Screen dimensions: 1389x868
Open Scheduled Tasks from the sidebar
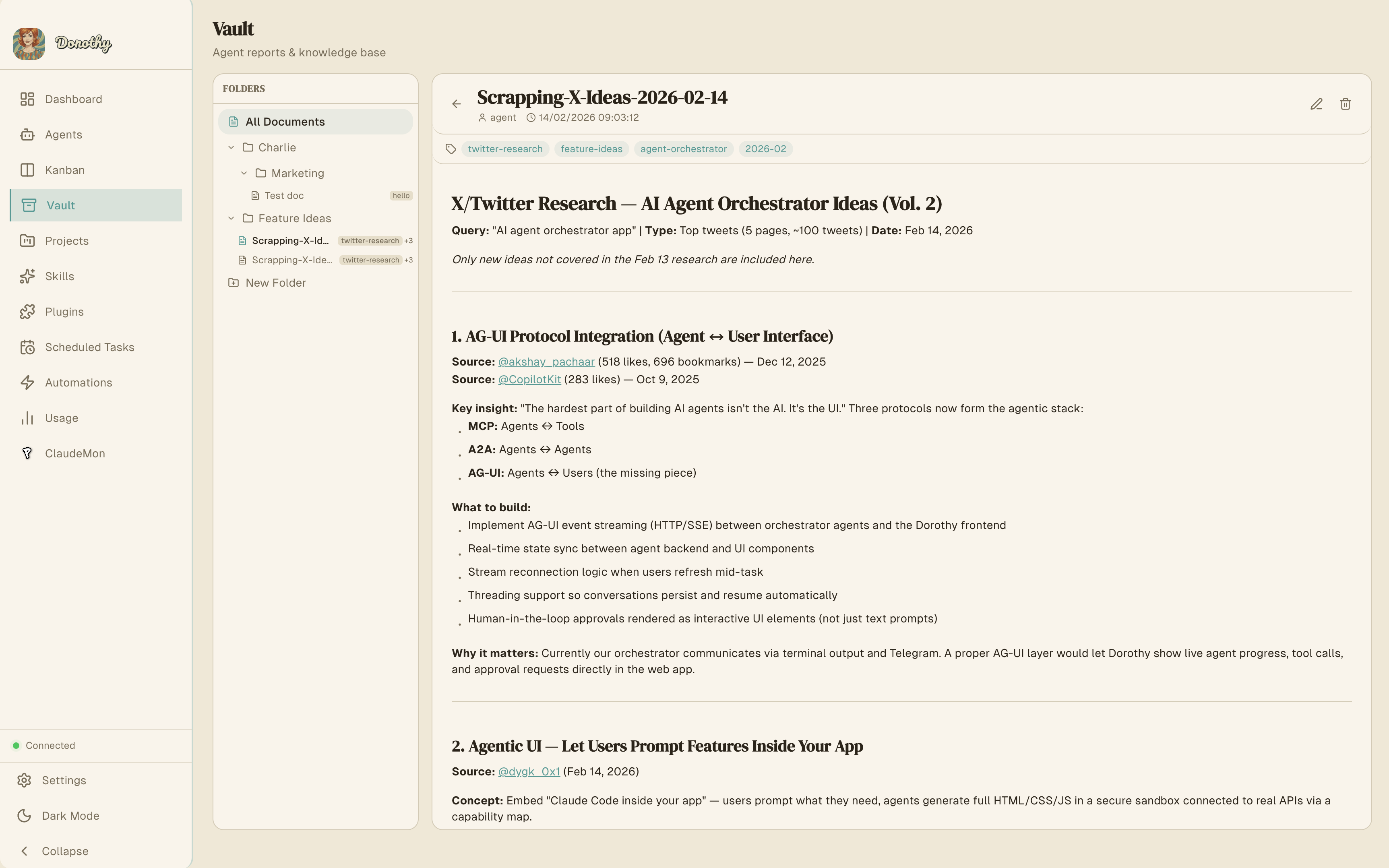coord(89,347)
